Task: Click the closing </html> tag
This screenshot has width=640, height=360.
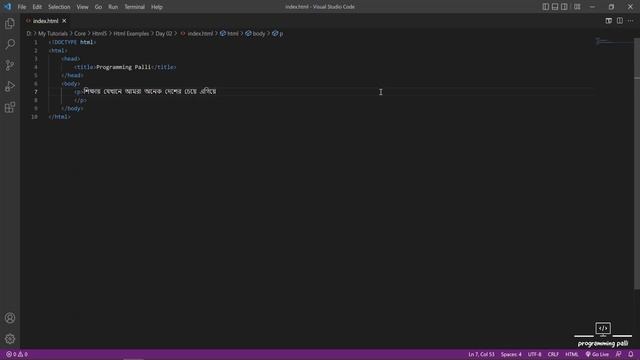Action: pyautogui.click(x=59, y=117)
